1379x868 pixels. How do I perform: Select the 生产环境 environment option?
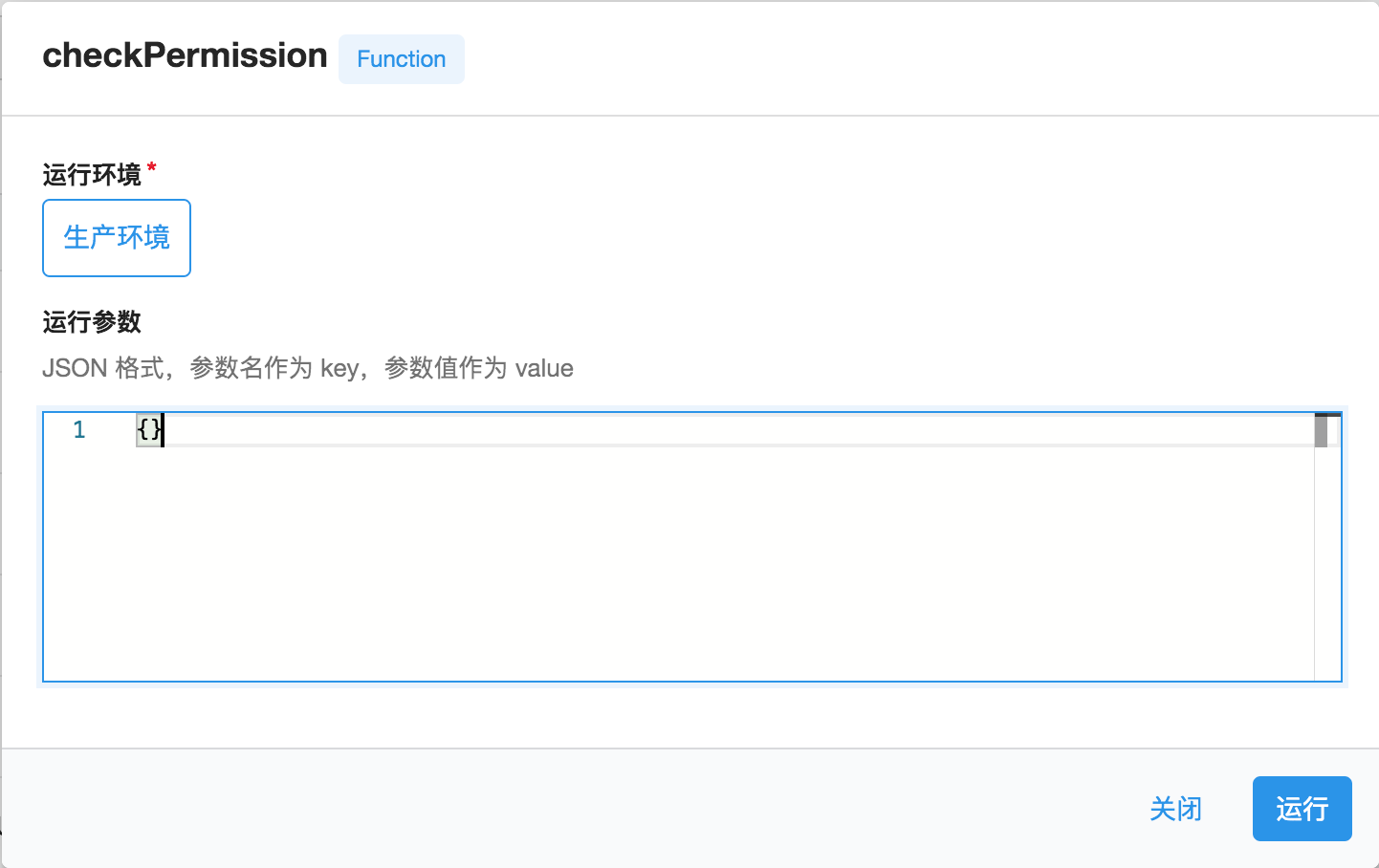117,238
